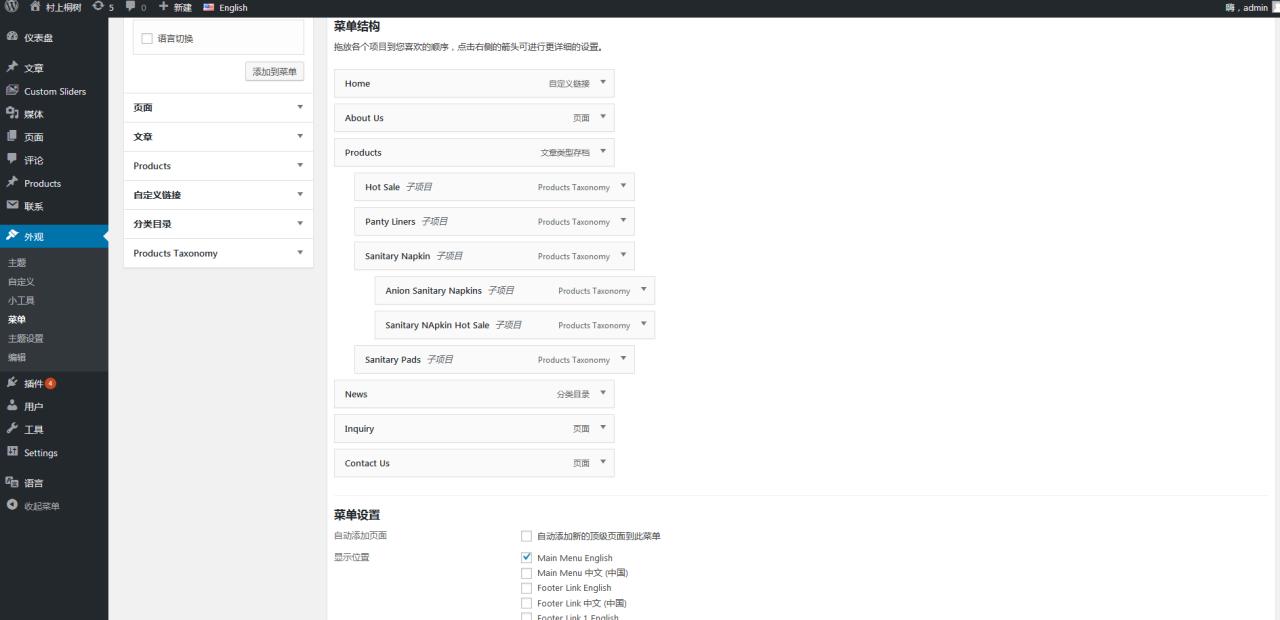
Task: Expand Contact Us menu item arrow
Action: click(603, 462)
